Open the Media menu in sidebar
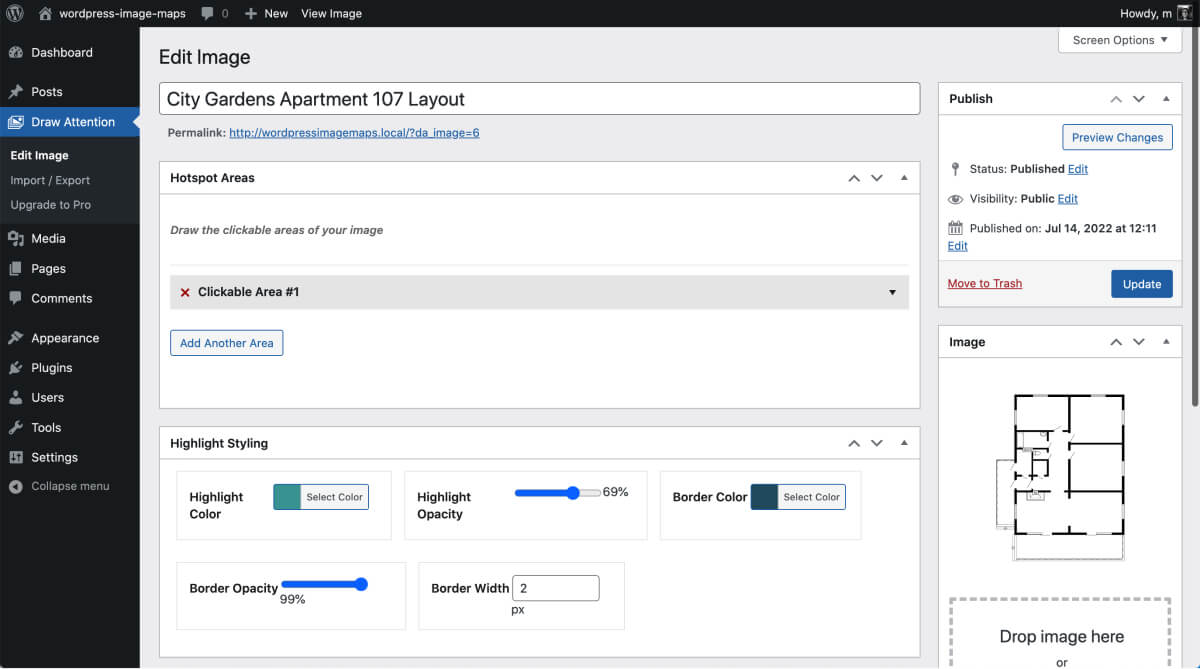Viewport: 1200px width, 669px height. tap(48, 238)
